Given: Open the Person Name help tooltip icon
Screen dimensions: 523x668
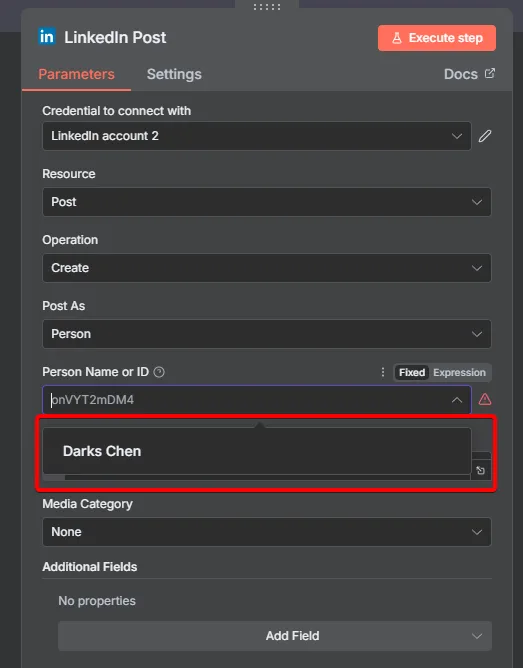Looking at the screenshot, I should tap(159, 372).
